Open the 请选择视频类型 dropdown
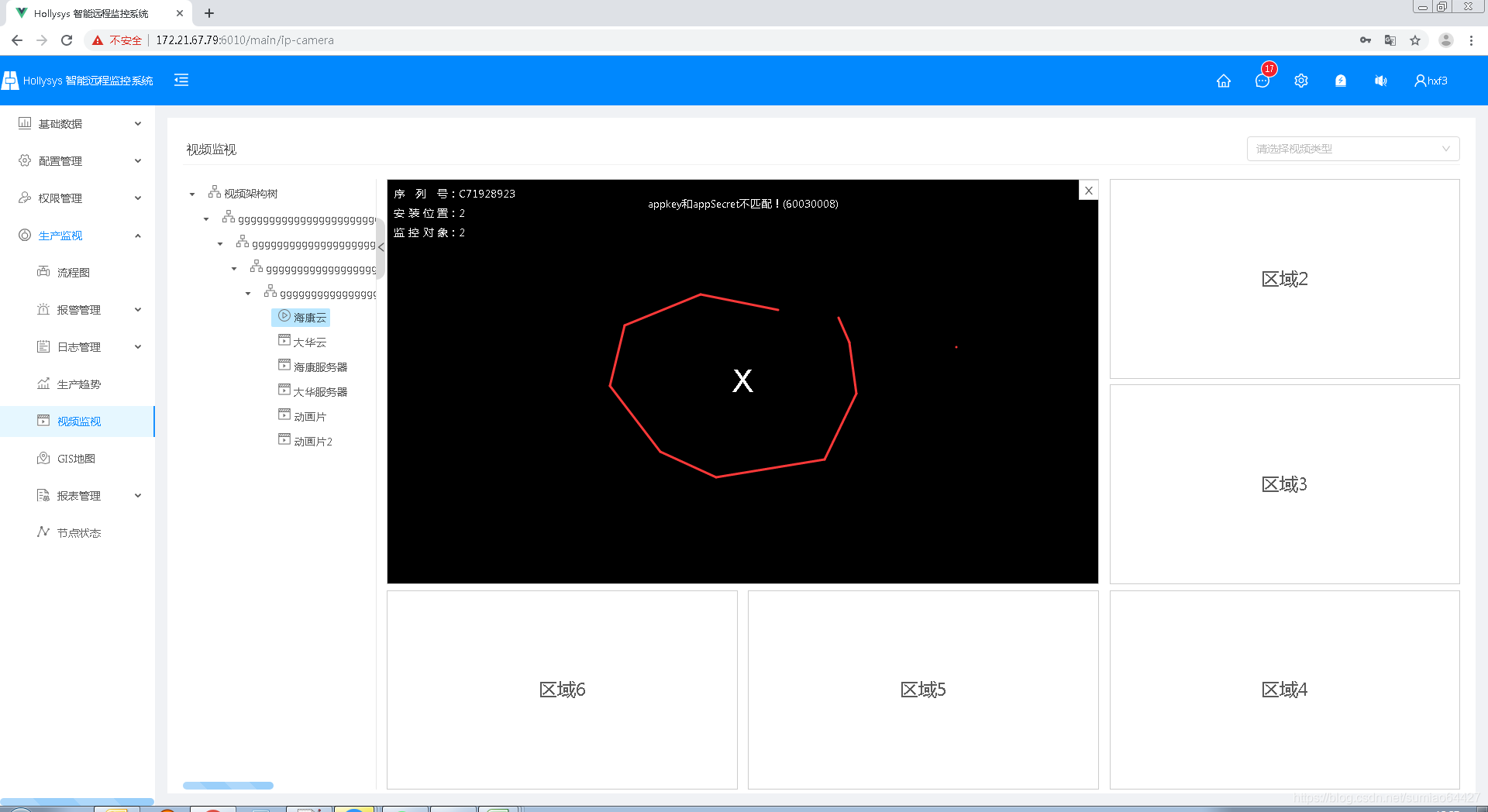This screenshot has width=1488, height=812. (1353, 149)
